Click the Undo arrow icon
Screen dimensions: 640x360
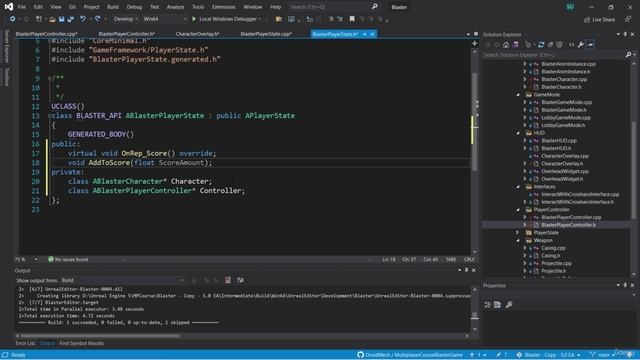(x=83, y=19)
